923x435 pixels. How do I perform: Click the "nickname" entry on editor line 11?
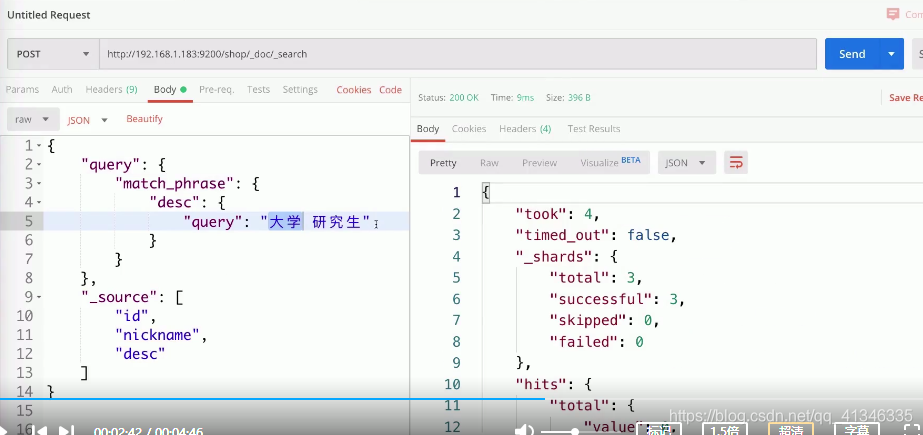[159, 336]
